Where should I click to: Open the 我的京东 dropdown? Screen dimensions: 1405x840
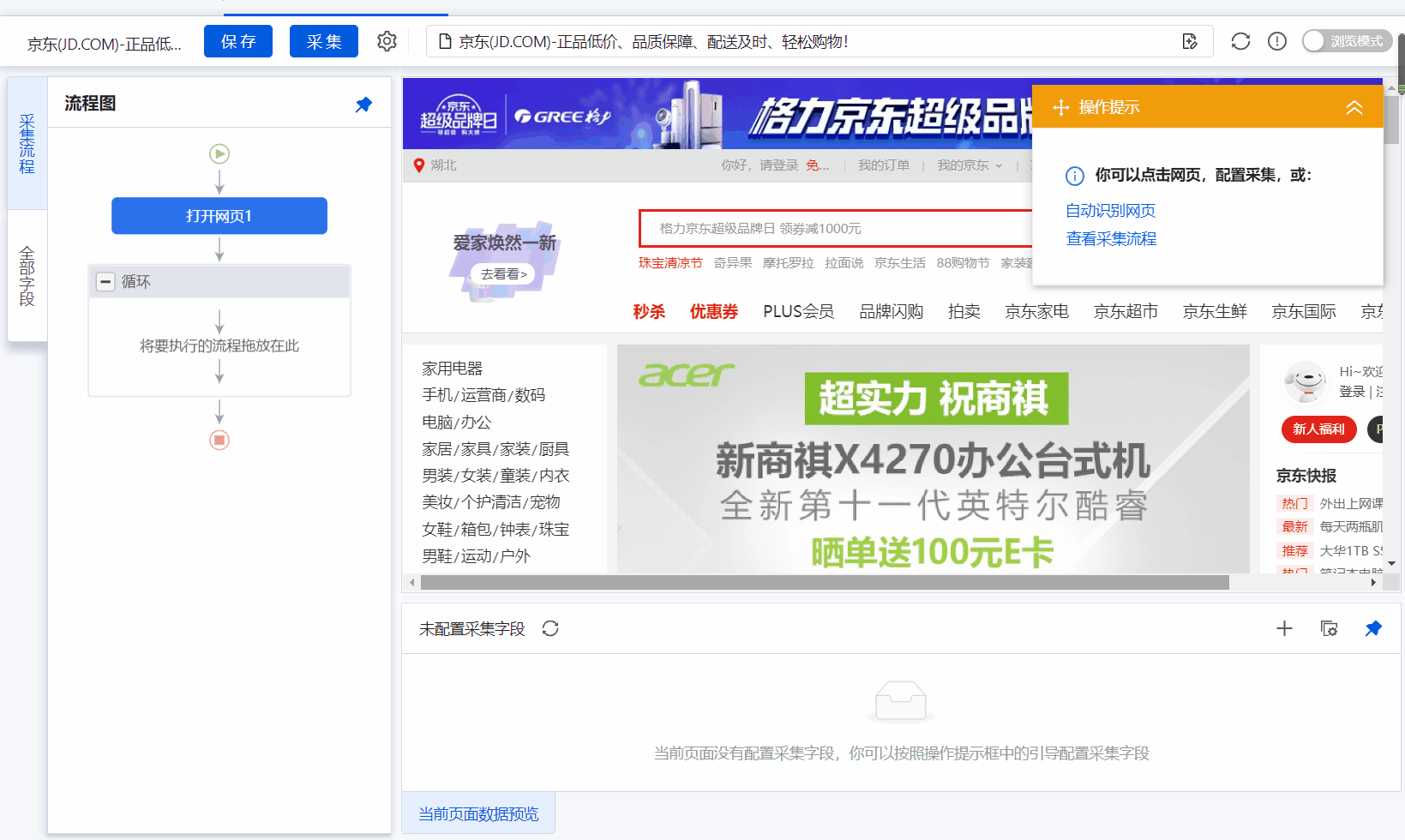pyautogui.click(x=970, y=165)
